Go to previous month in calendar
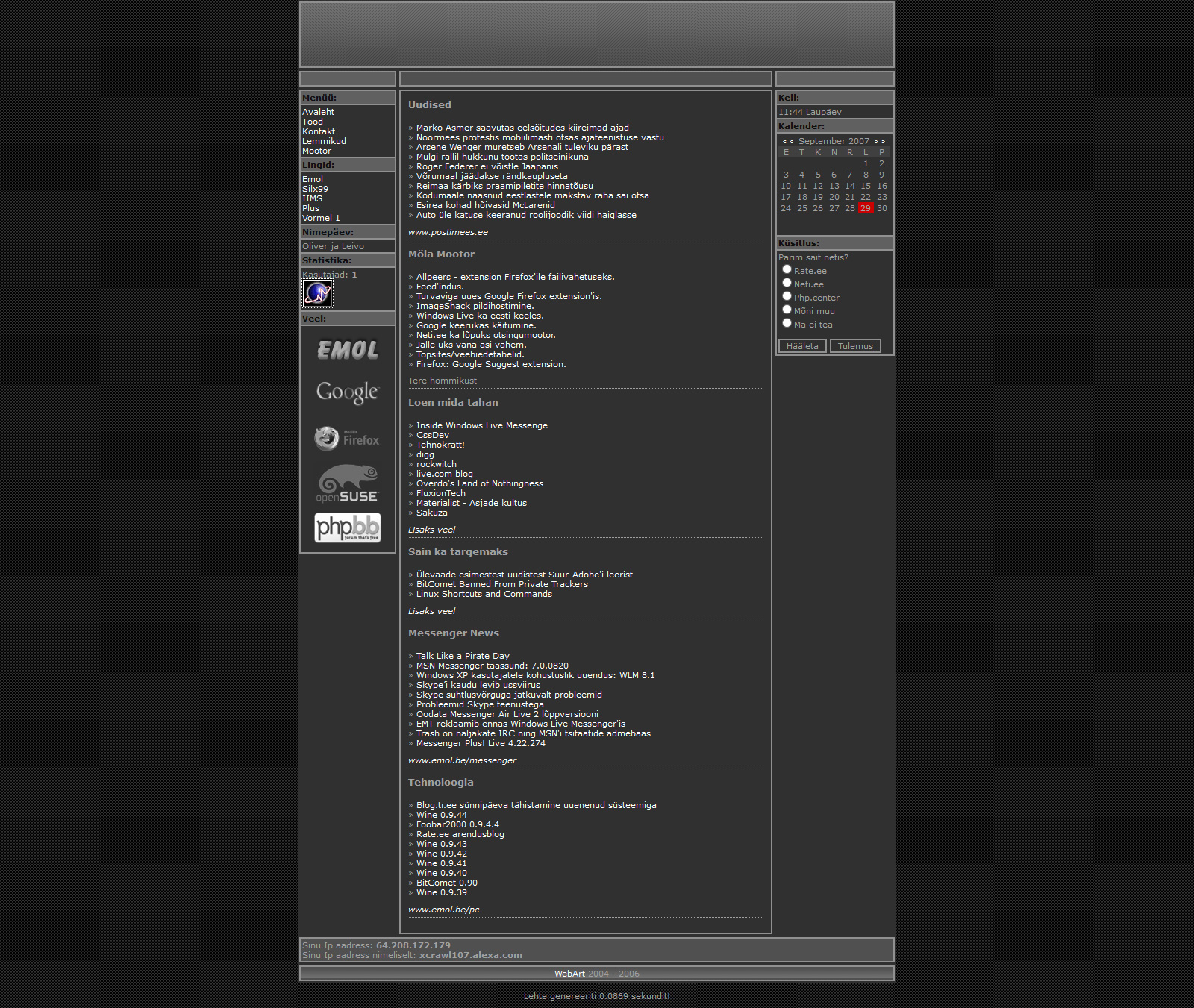 788,141
